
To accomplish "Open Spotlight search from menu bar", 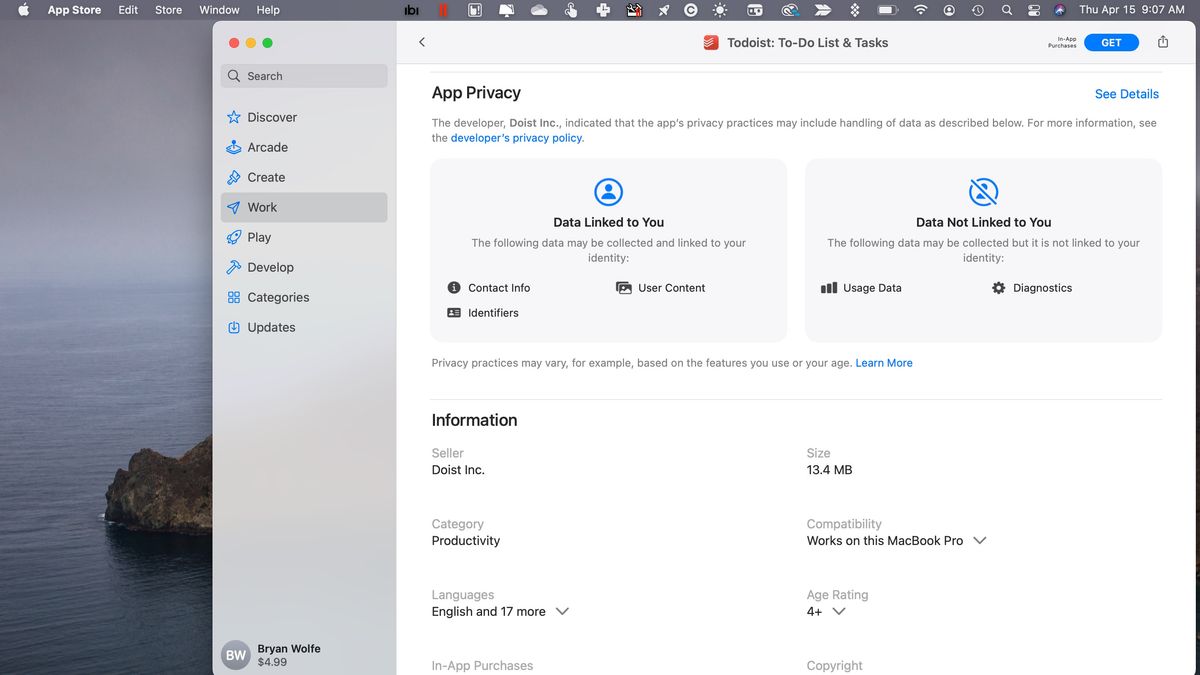I will [1006, 10].
